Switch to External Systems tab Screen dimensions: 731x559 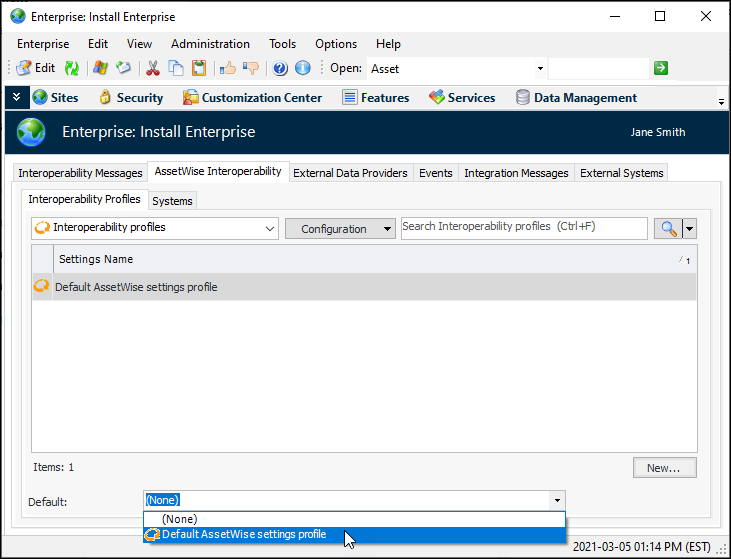621,173
